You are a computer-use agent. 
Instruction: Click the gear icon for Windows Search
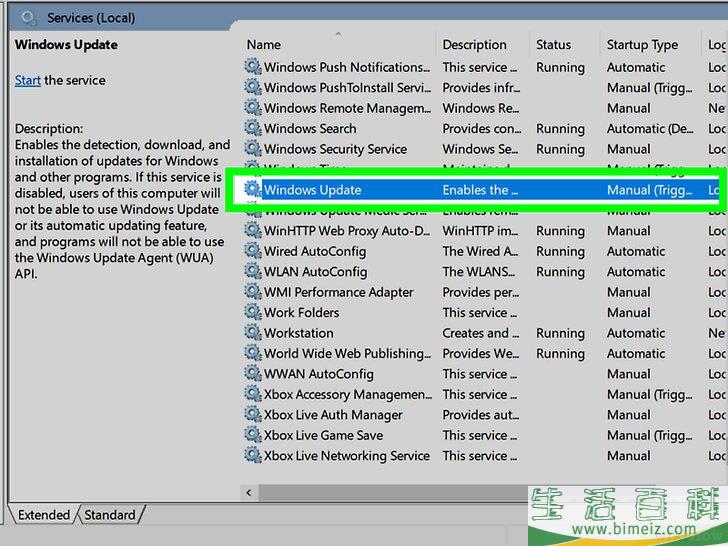253,128
